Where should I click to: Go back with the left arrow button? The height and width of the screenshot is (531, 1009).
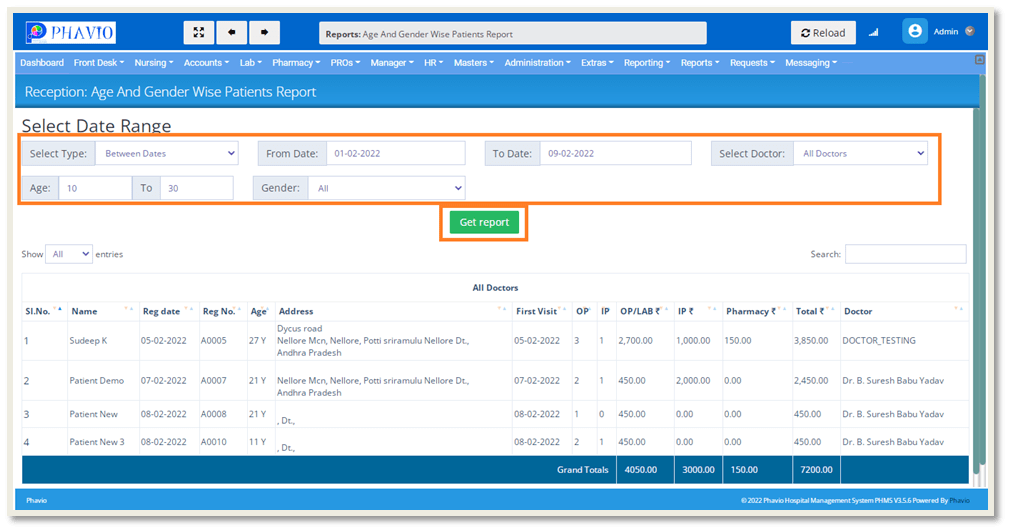(232, 32)
